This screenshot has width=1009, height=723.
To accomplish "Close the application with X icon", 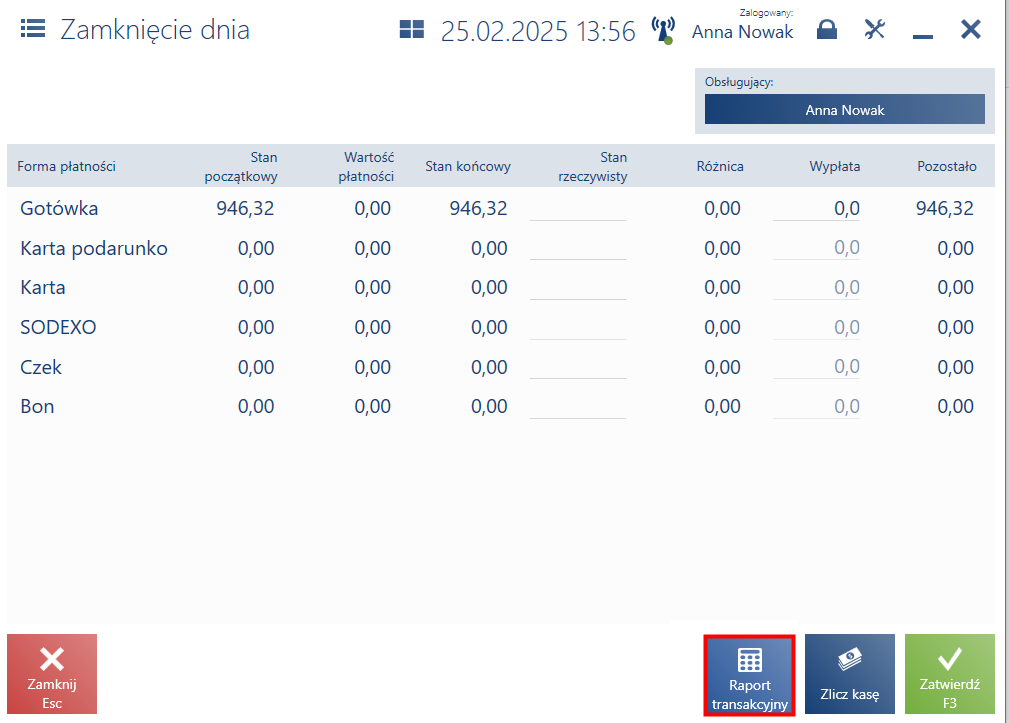I will coord(971,29).
